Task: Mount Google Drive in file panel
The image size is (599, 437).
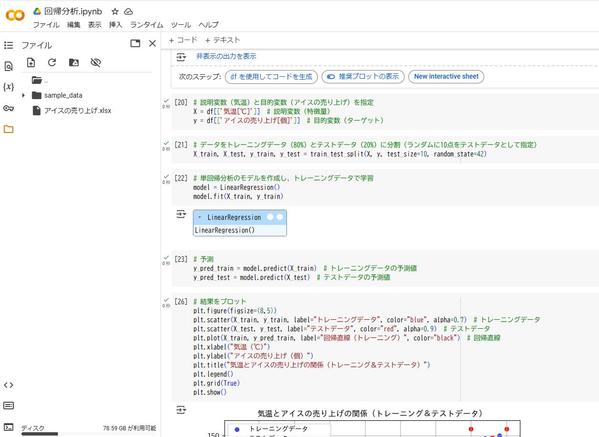Action: coord(74,62)
